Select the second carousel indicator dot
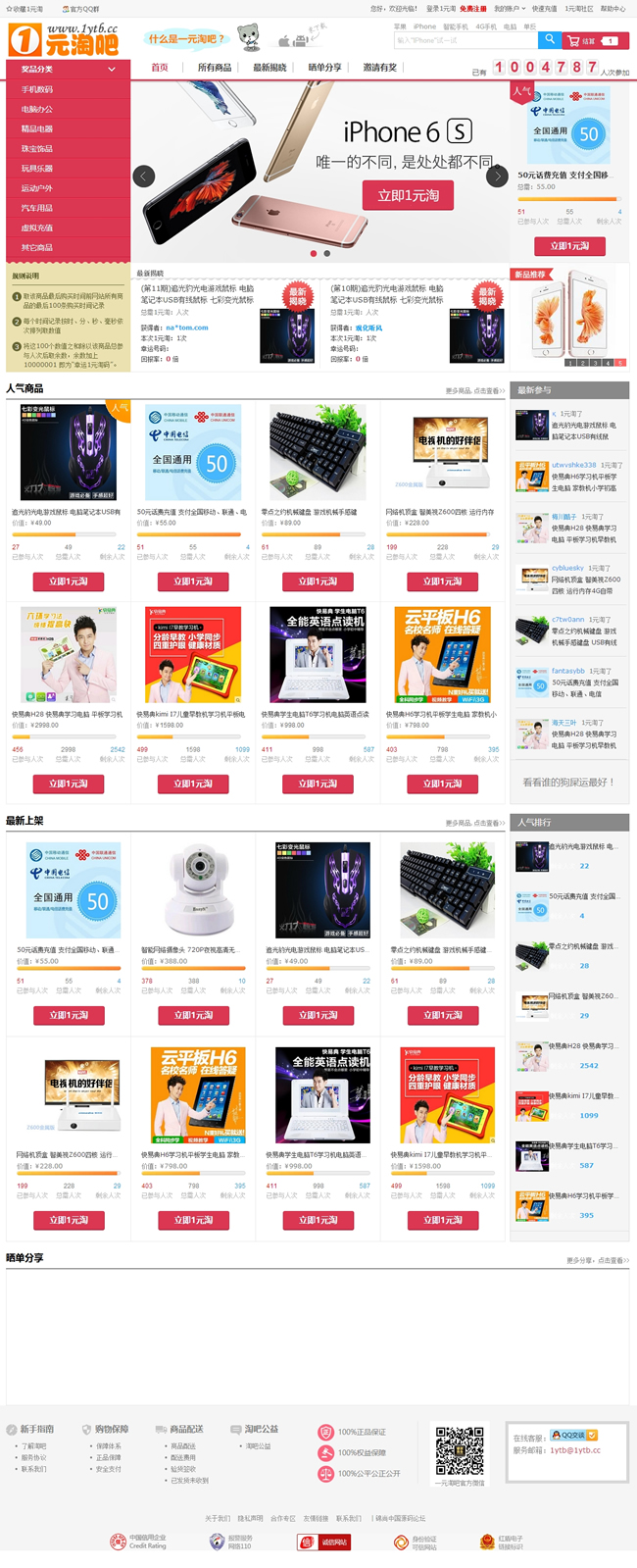The image size is (637, 1568). [327, 253]
